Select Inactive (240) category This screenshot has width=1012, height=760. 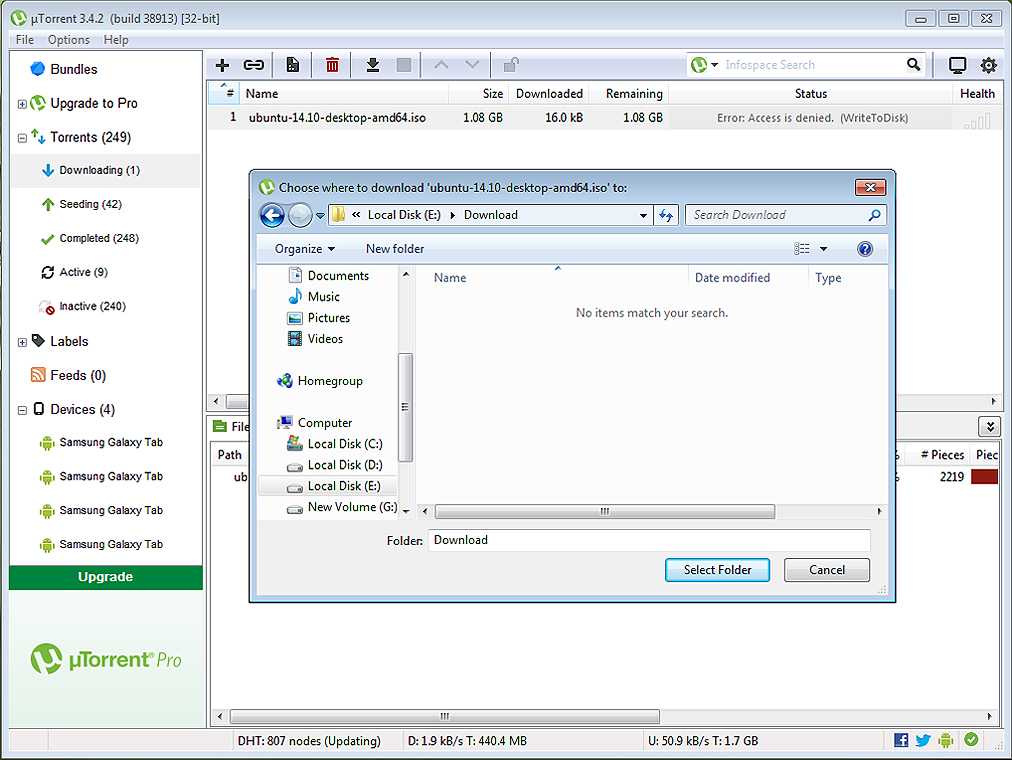coord(106,306)
